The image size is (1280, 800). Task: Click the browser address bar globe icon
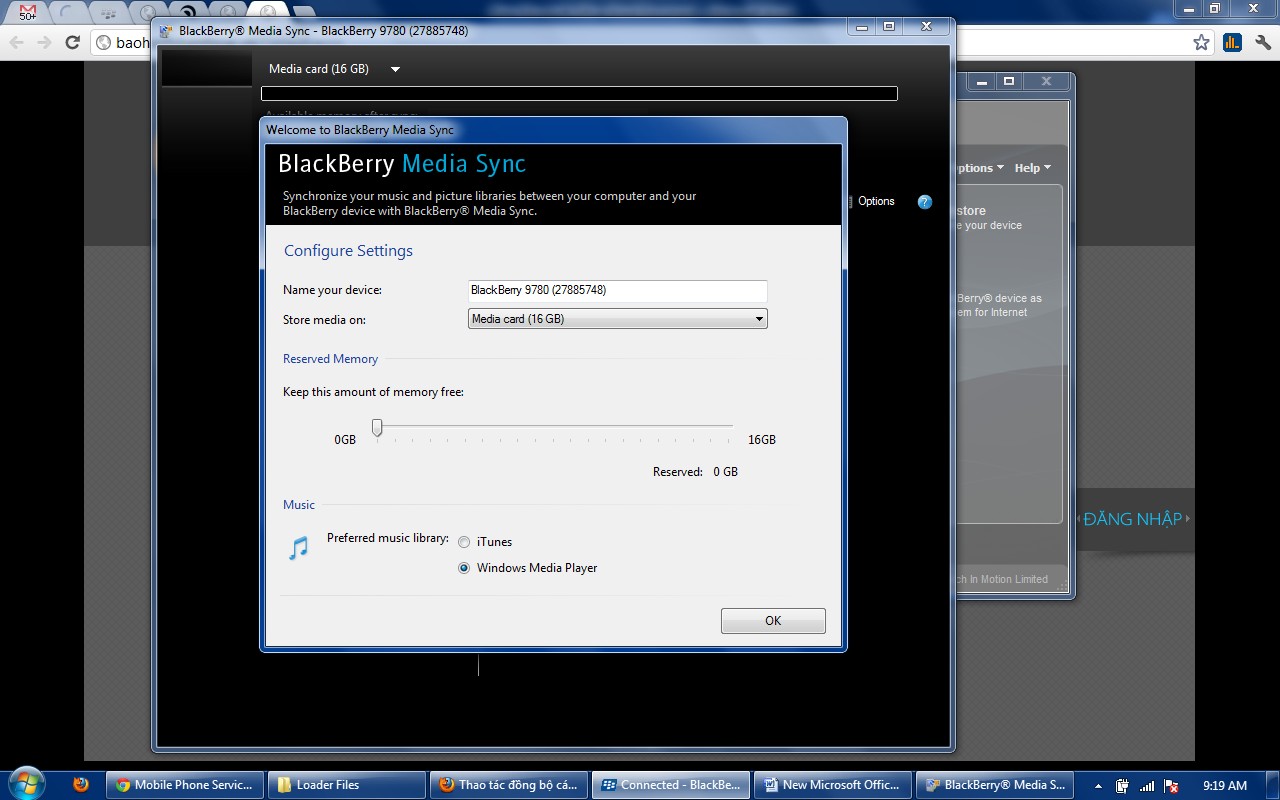pos(103,42)
